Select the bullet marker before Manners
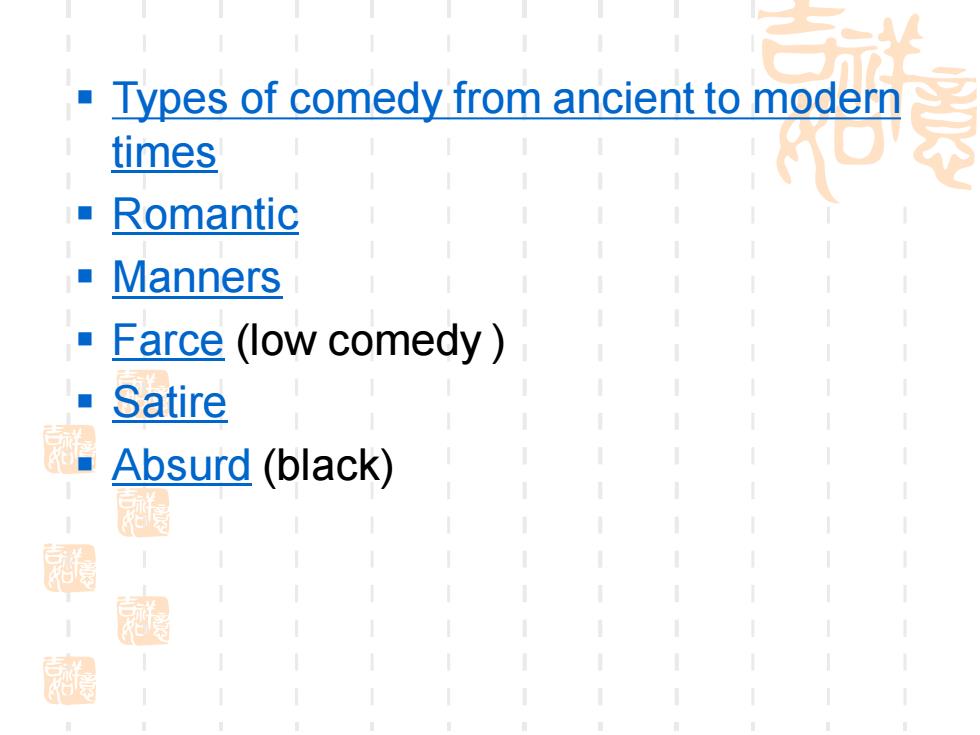 (86, 276)
